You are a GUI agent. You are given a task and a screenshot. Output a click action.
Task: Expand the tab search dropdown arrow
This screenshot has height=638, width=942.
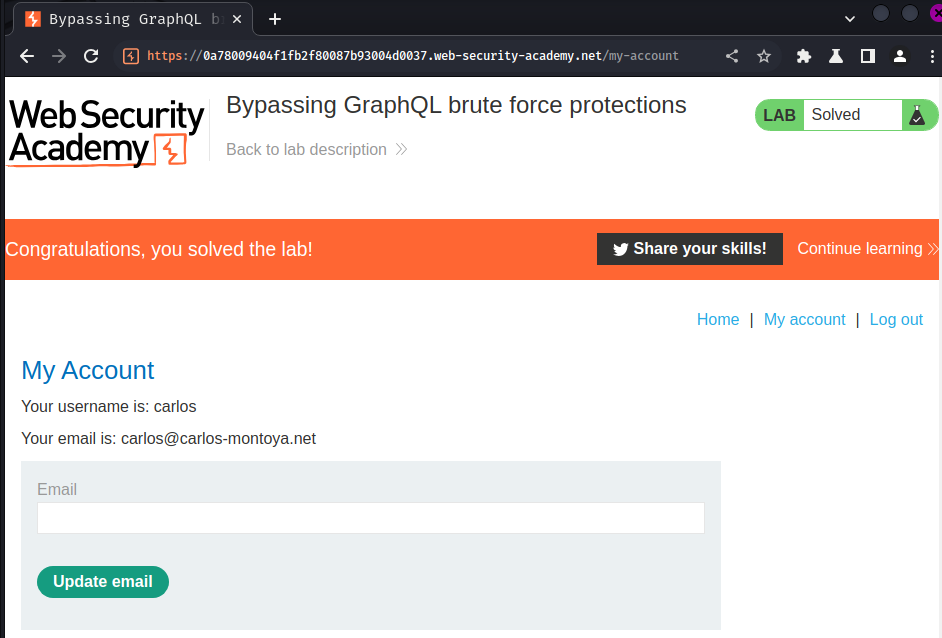tap(849, 19)
